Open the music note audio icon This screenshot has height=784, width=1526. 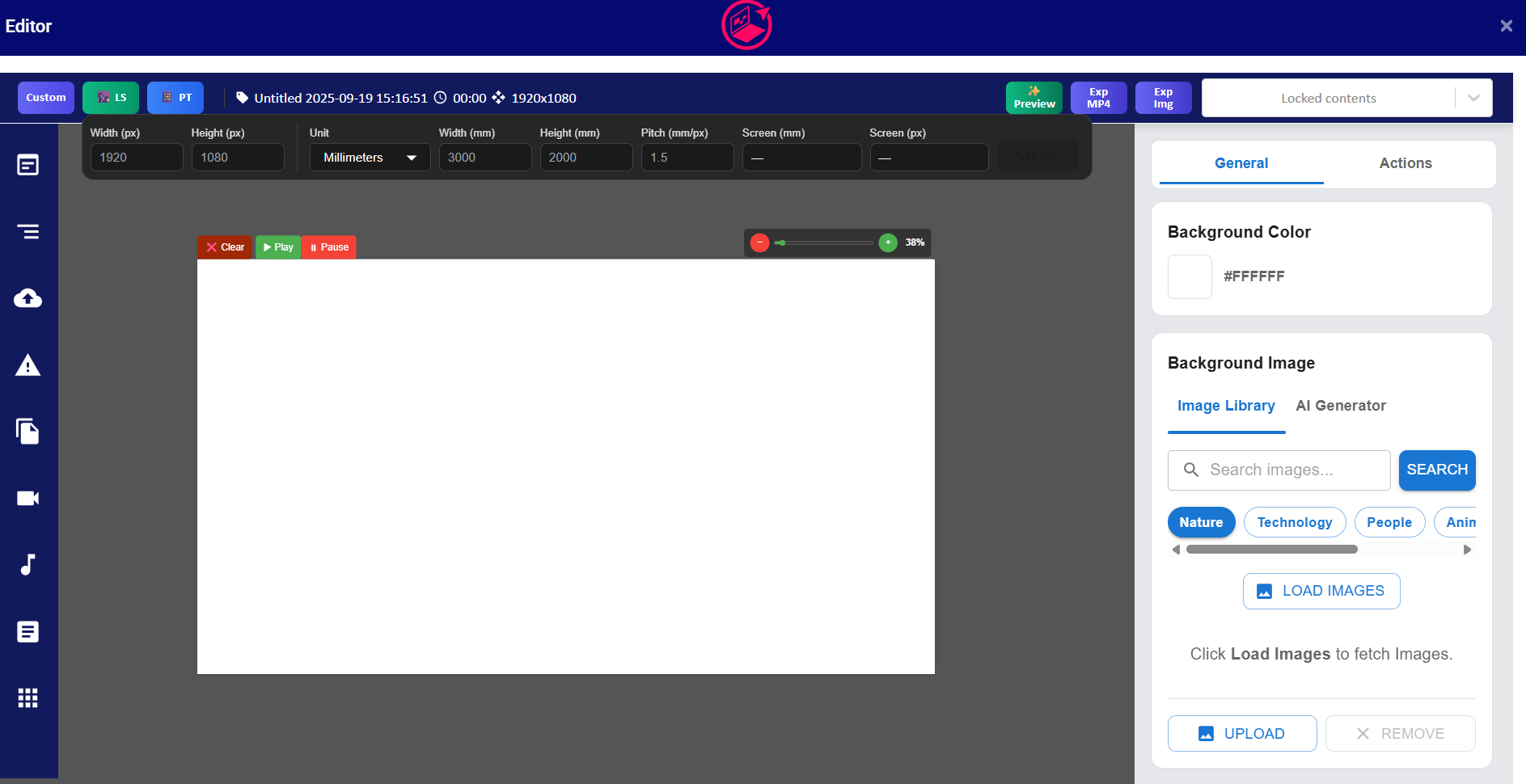click(x=28, y=564)
